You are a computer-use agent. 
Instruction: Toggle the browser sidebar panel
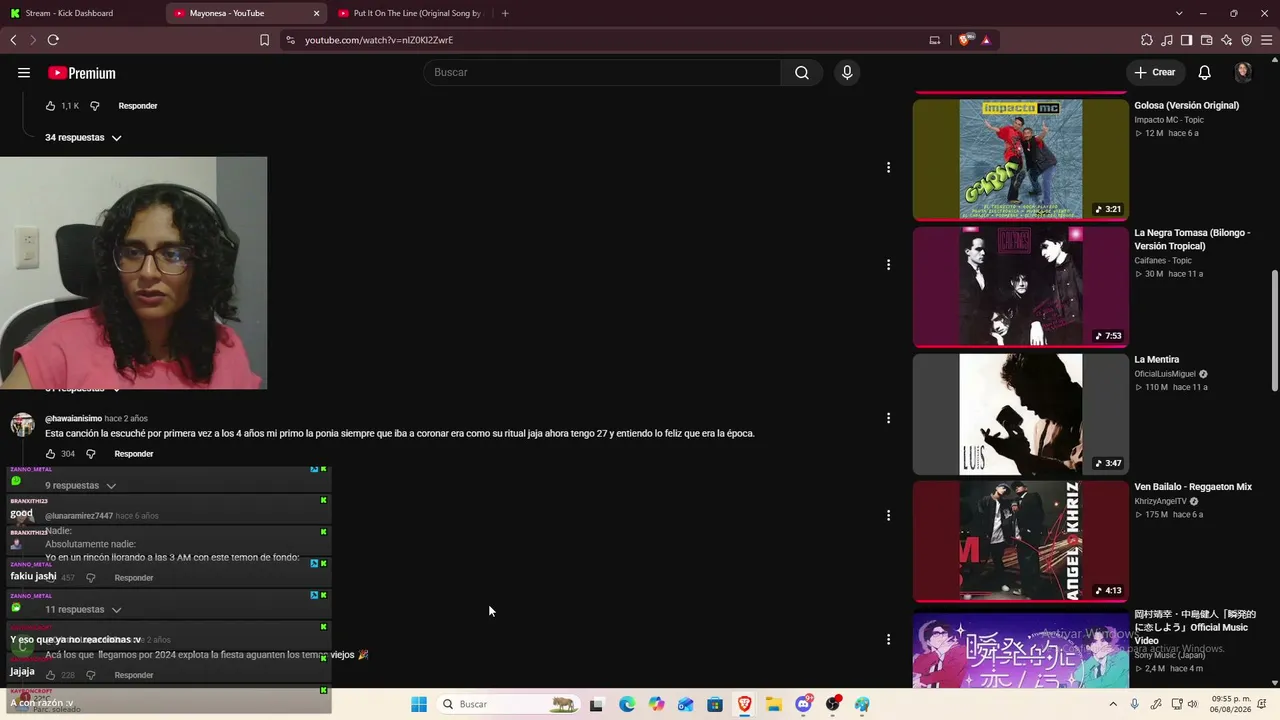1186,40
